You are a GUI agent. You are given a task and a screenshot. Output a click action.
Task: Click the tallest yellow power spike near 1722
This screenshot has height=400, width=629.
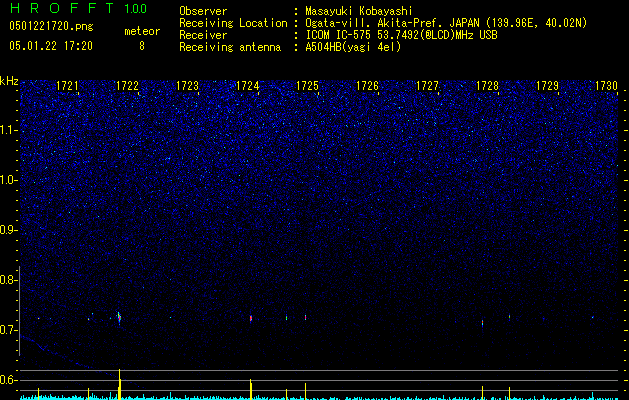click(x=120, y=384)
